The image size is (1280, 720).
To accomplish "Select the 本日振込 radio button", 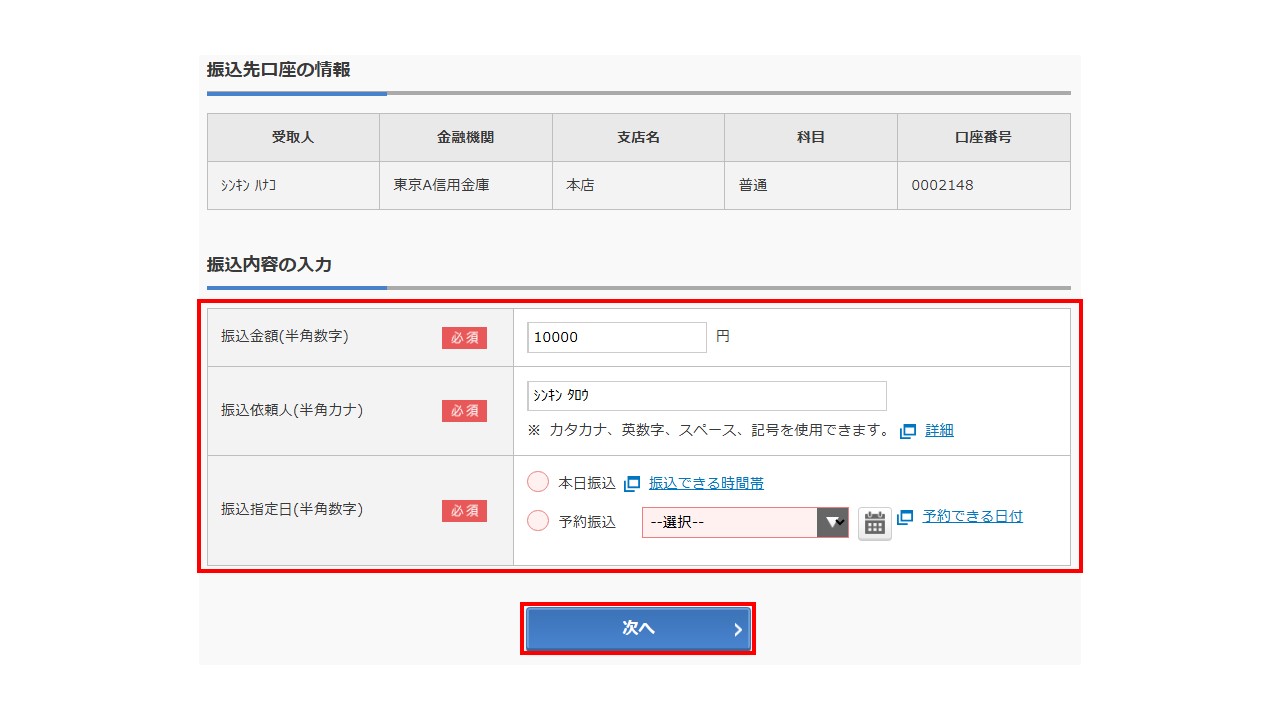I will pos(538,482).
